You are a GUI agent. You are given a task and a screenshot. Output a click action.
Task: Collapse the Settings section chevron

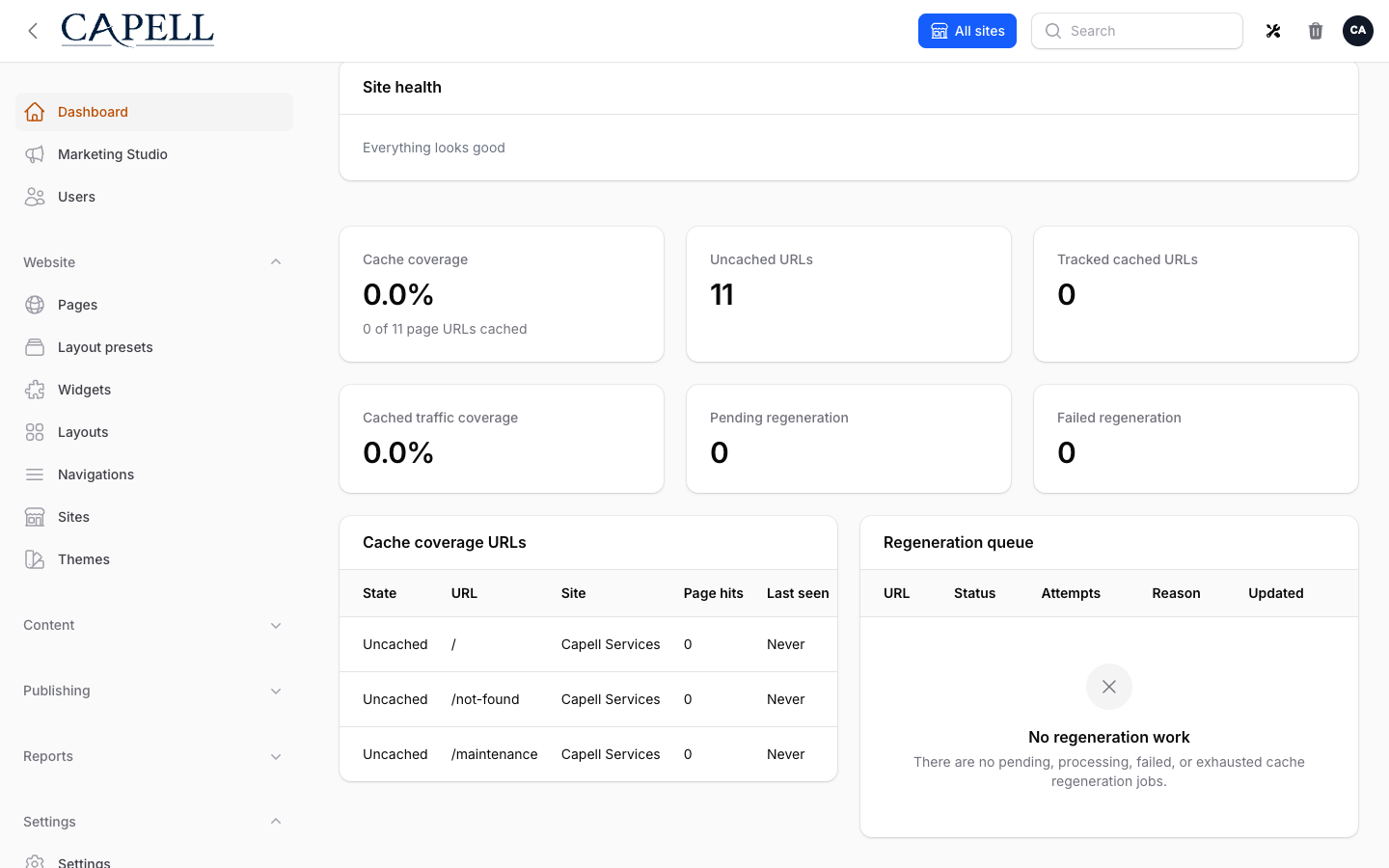click(276, 822)
